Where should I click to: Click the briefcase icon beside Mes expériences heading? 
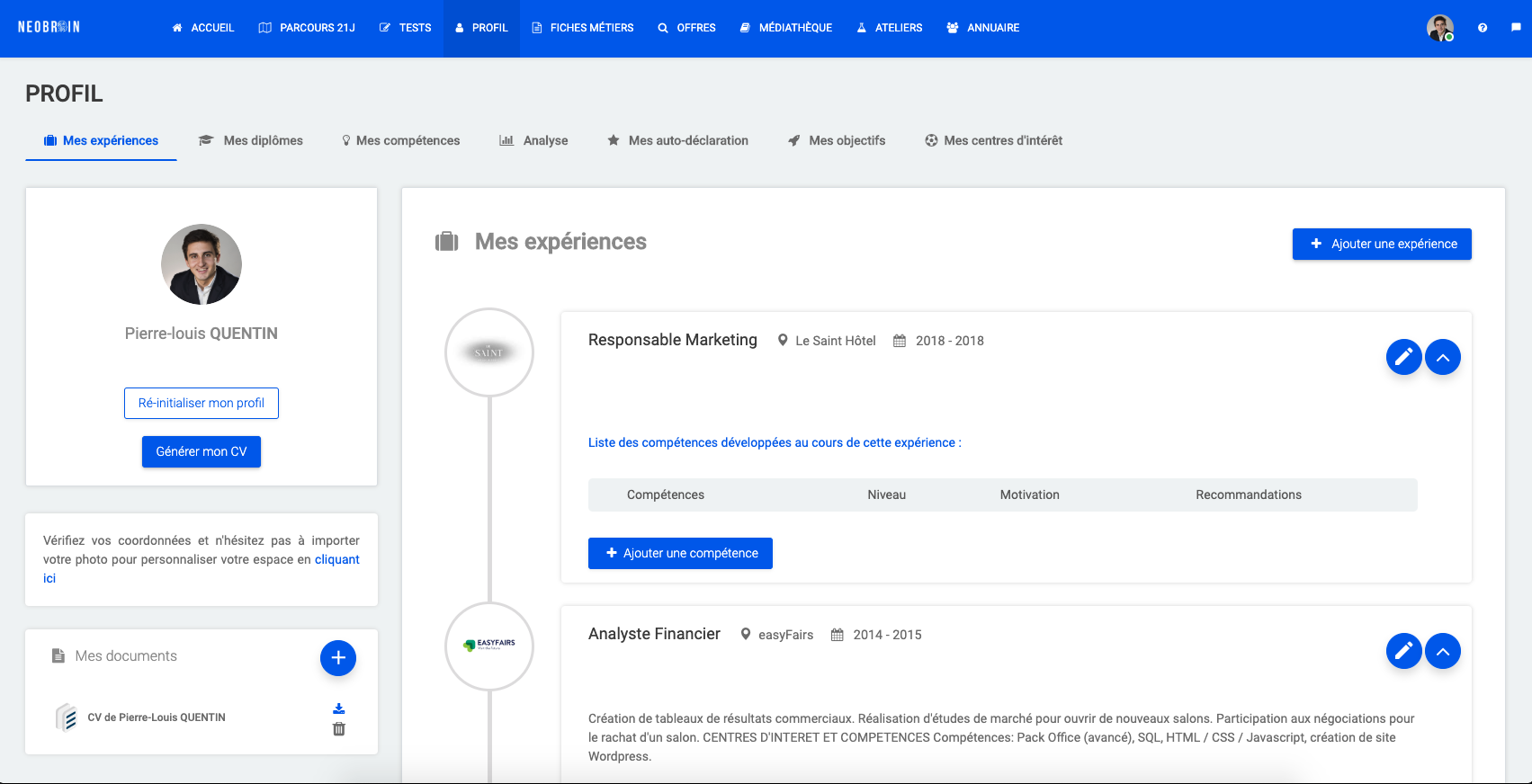coord(447,242)
